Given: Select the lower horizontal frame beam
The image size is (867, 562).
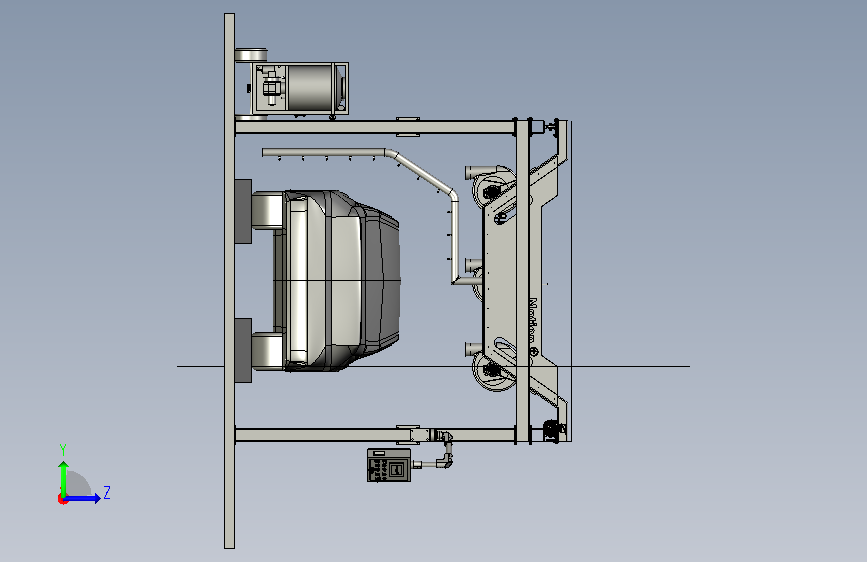Looking at the screenshot, I should click(x=375, y=435).
